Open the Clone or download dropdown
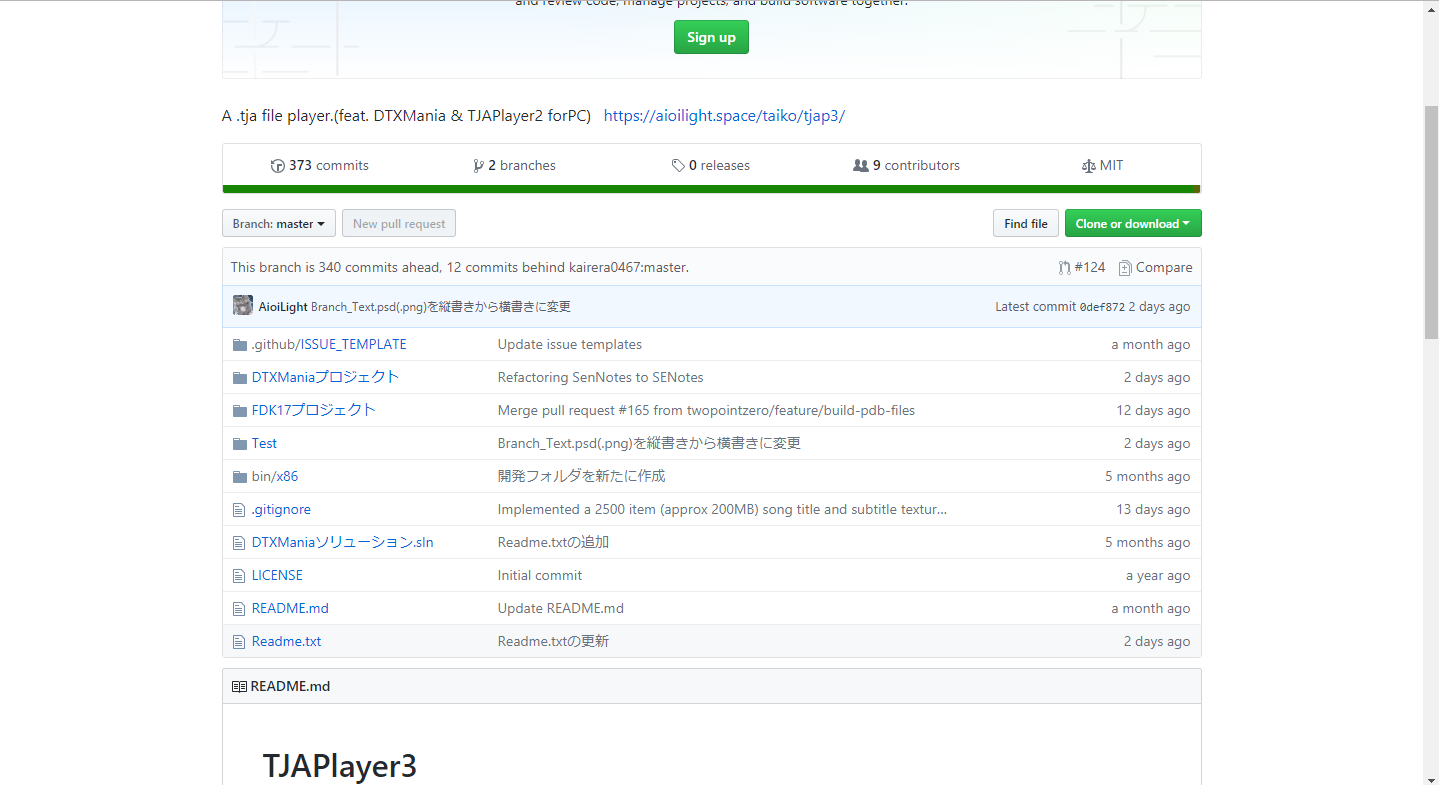1439x785 pixels. click(x=1133, y=223)
